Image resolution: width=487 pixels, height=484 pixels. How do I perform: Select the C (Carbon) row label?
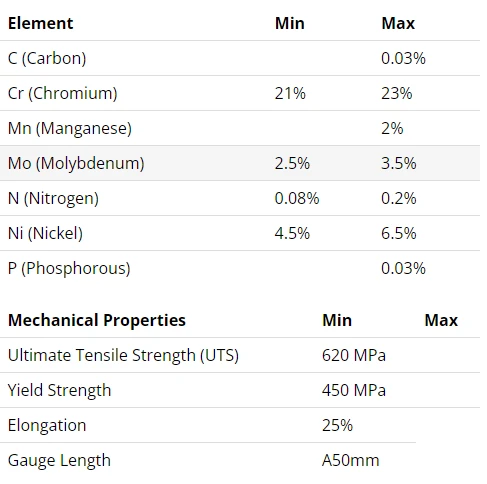pyautogui.click(x=47, y=58)
